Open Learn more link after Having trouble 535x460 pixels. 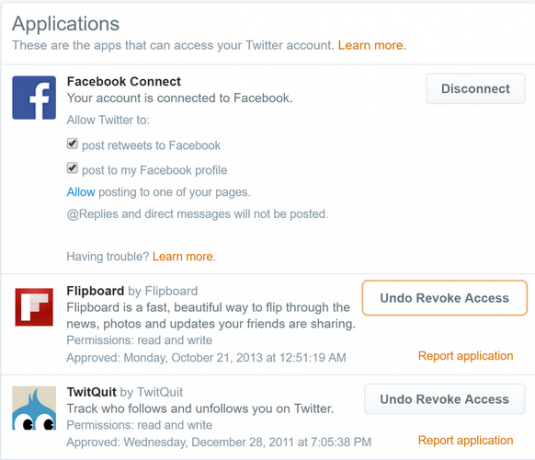coord(183,256)
